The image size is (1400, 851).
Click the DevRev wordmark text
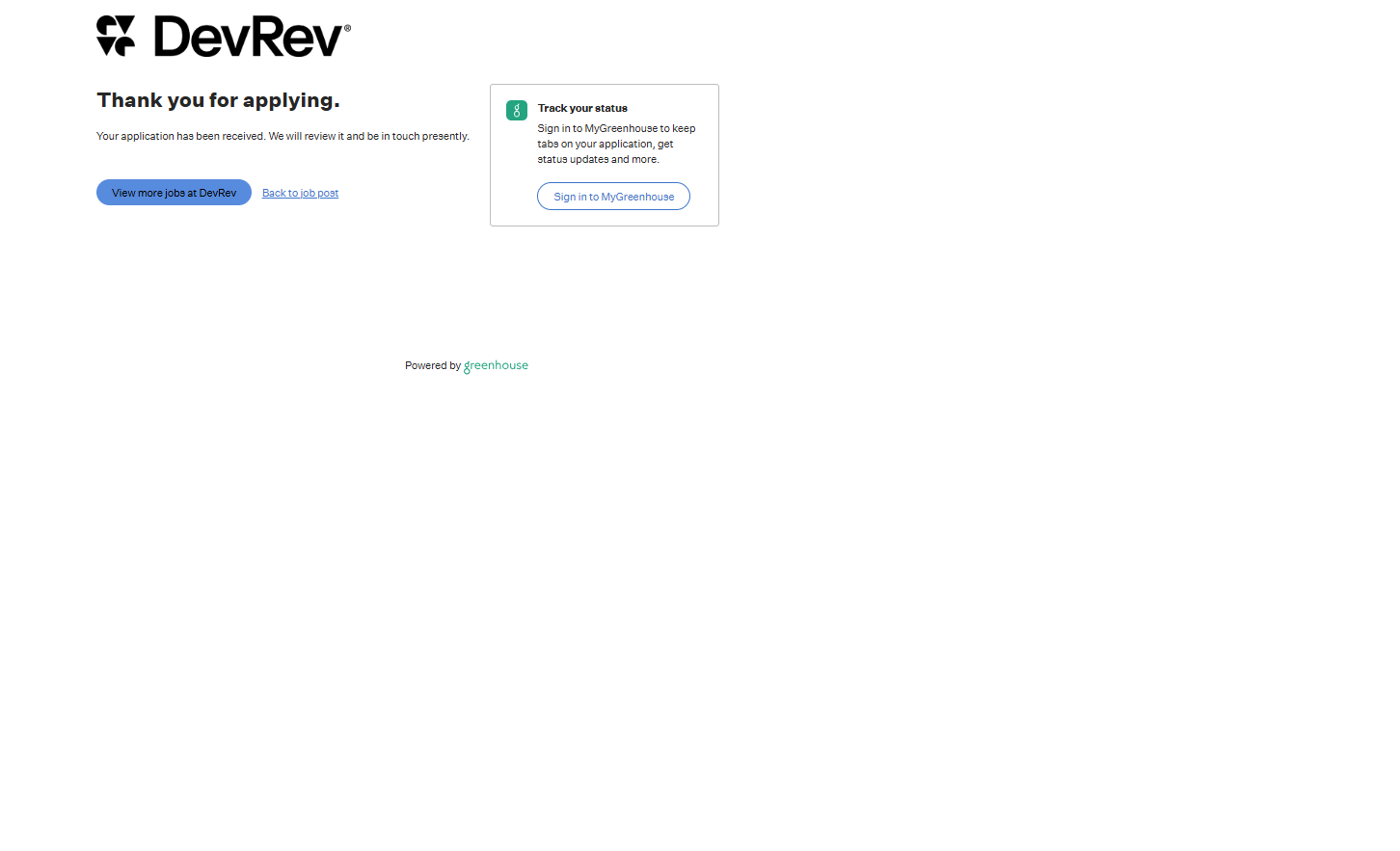tap(248, 38)
